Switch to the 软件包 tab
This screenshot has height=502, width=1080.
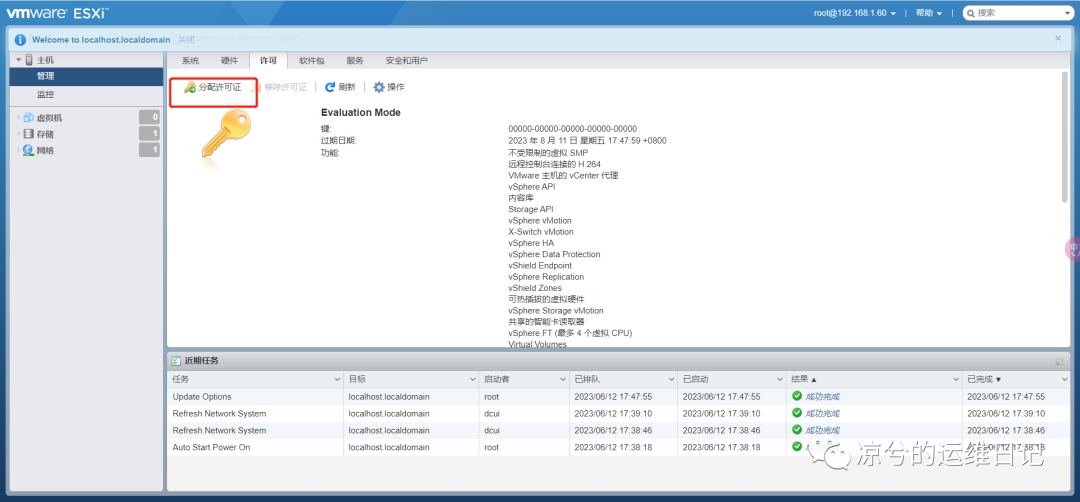pyautogui.click(x=311, y=61)
